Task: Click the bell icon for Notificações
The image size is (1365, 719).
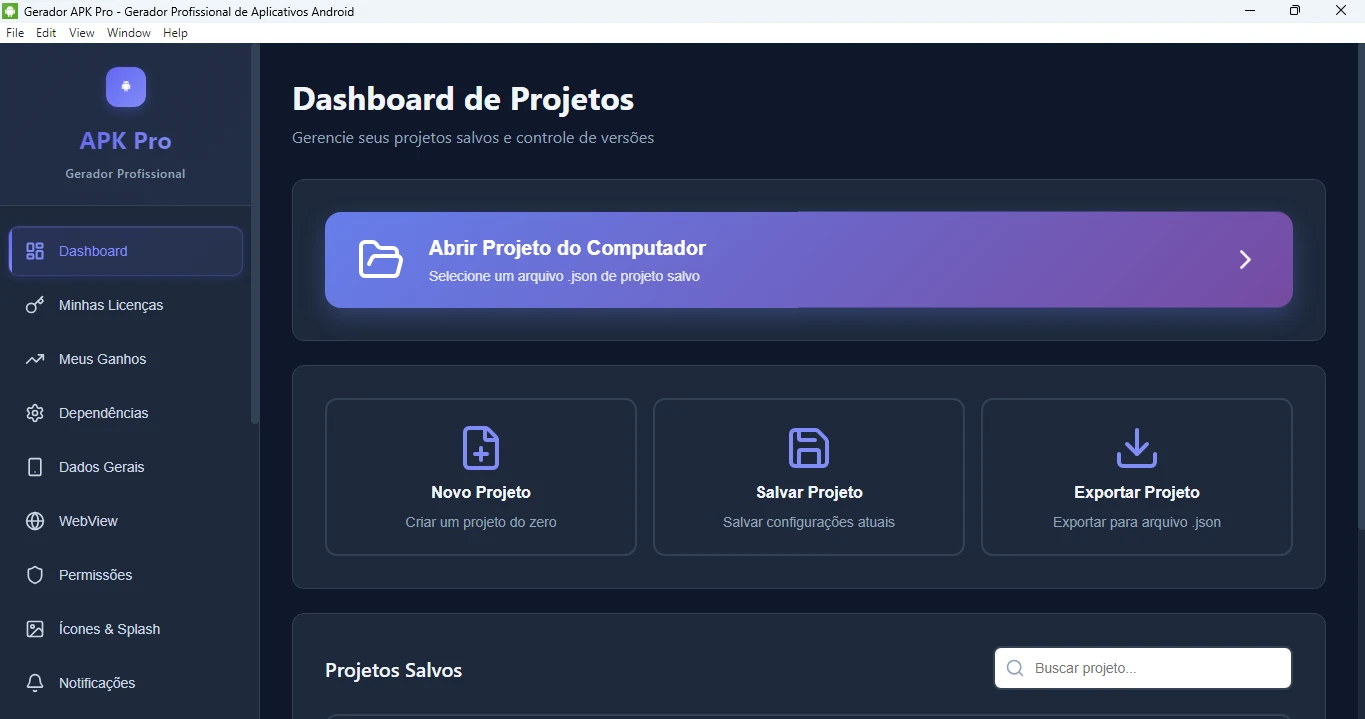Action: click(x=35, y=683)
